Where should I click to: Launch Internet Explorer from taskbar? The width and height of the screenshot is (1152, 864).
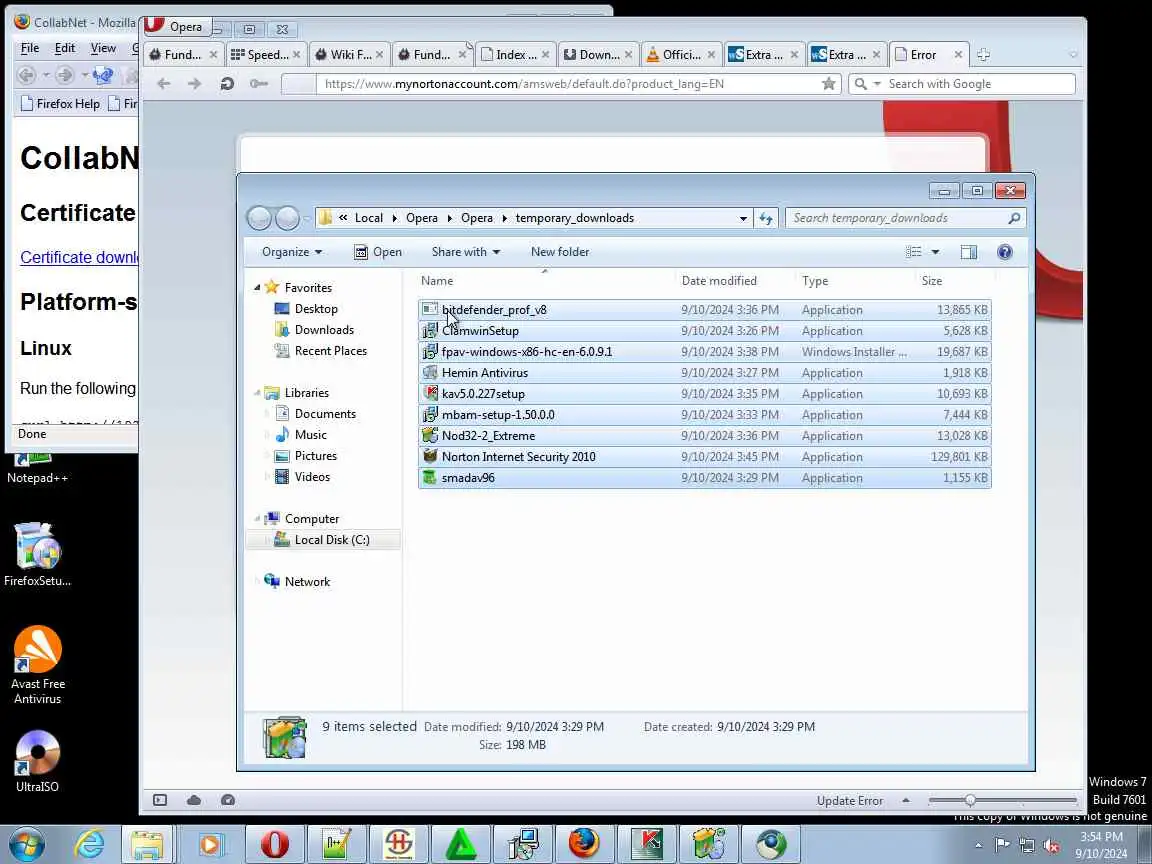[89, 844]
